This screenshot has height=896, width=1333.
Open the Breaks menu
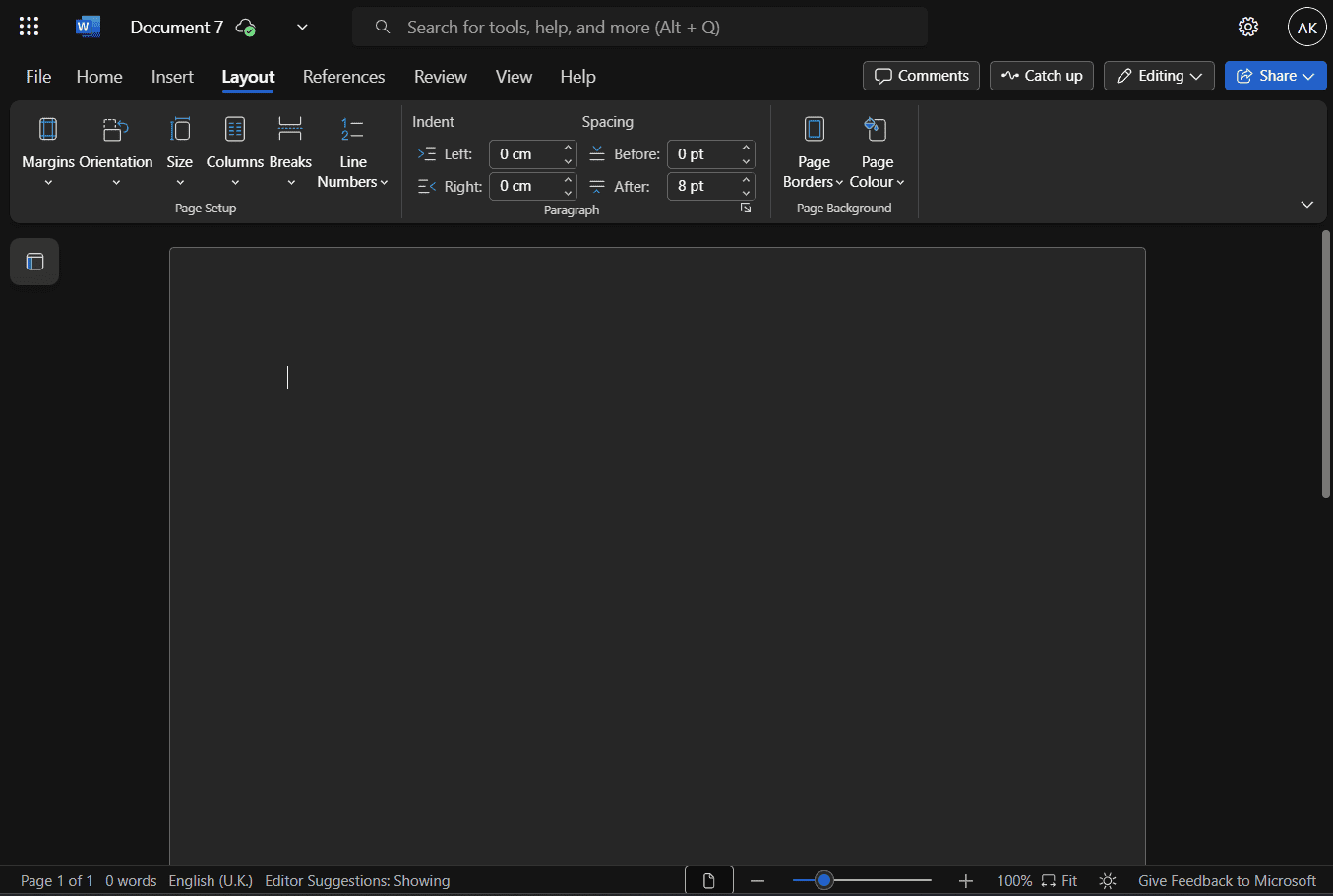(x=290, y=150)
